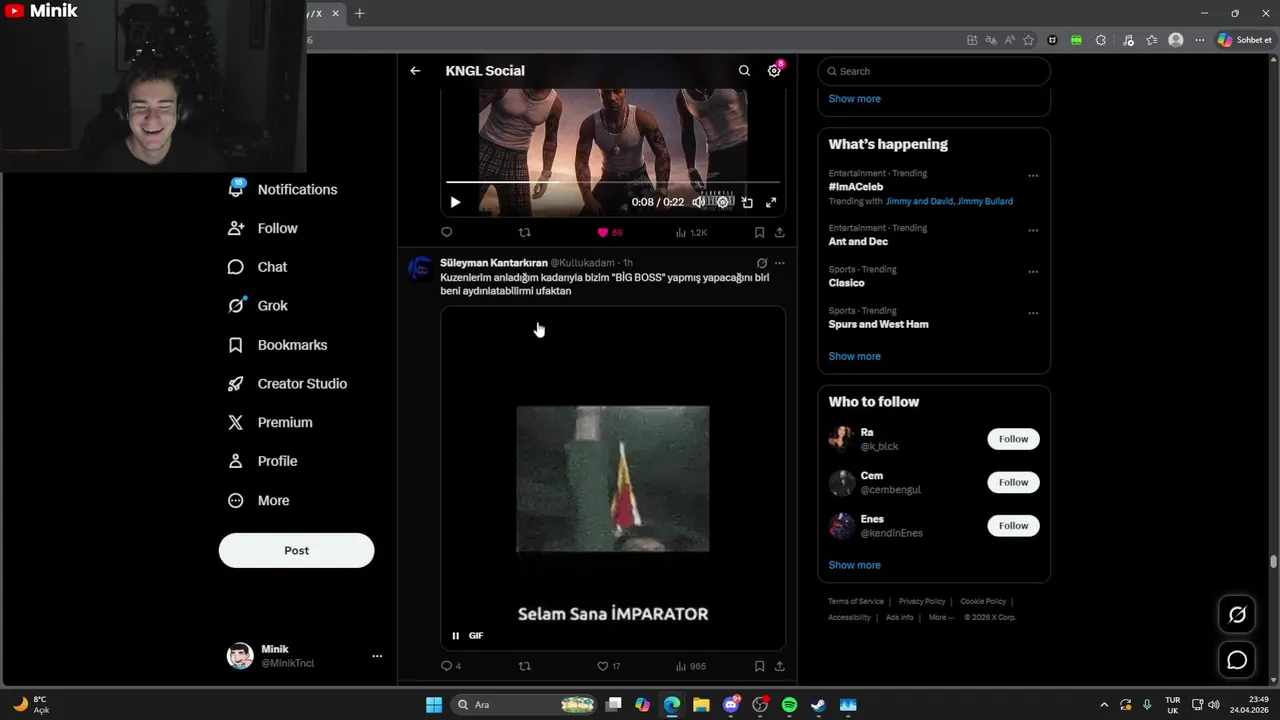Open Notifications in the sidebar
1280x720 pixels.
pos(283,189)
